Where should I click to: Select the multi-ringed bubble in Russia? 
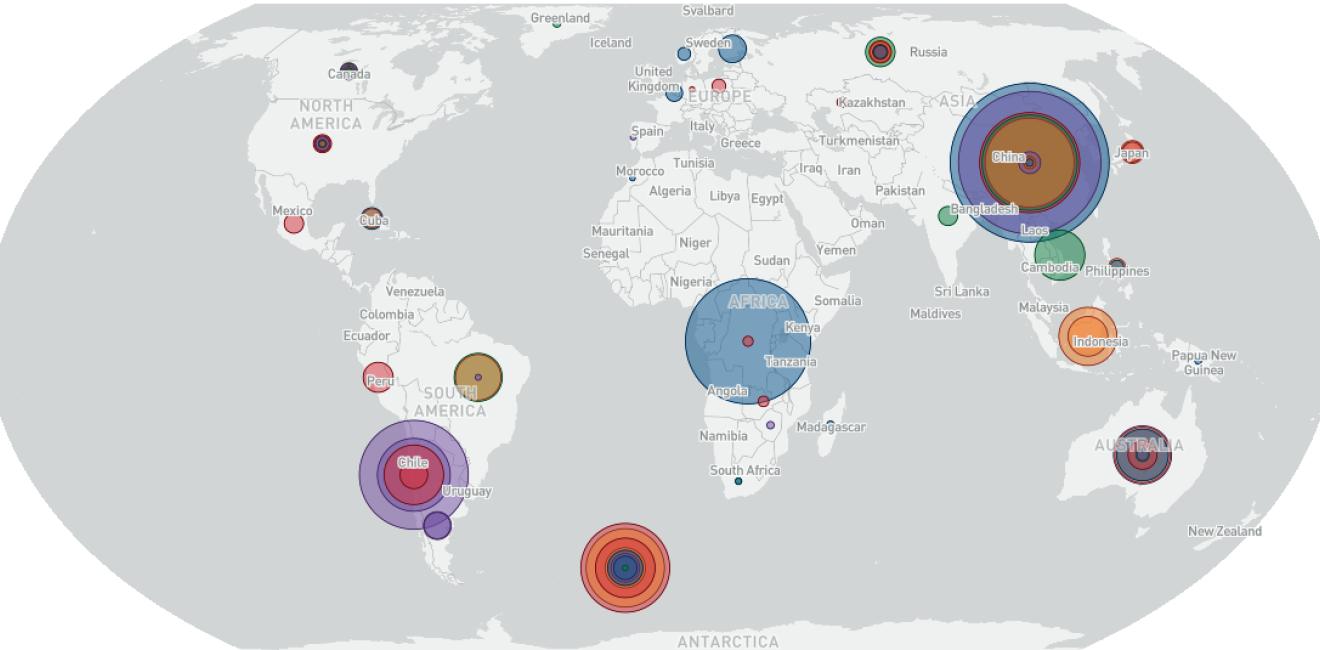878,52
